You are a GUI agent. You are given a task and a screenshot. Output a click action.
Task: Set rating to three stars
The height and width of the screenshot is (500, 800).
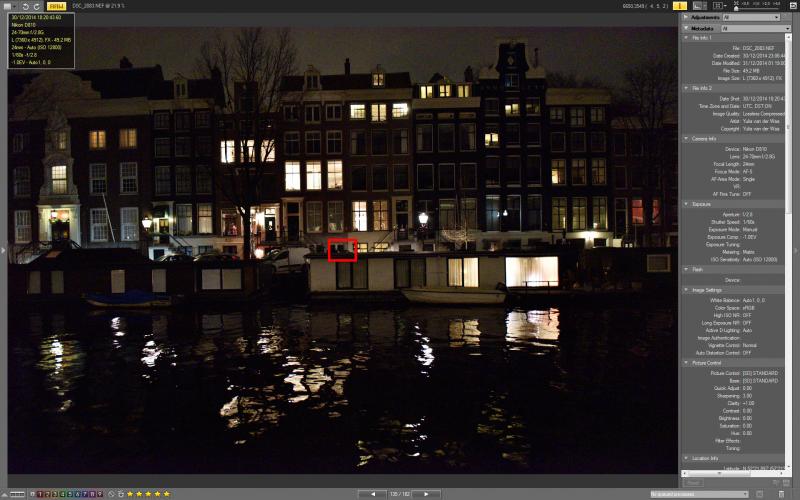[148, 494]
